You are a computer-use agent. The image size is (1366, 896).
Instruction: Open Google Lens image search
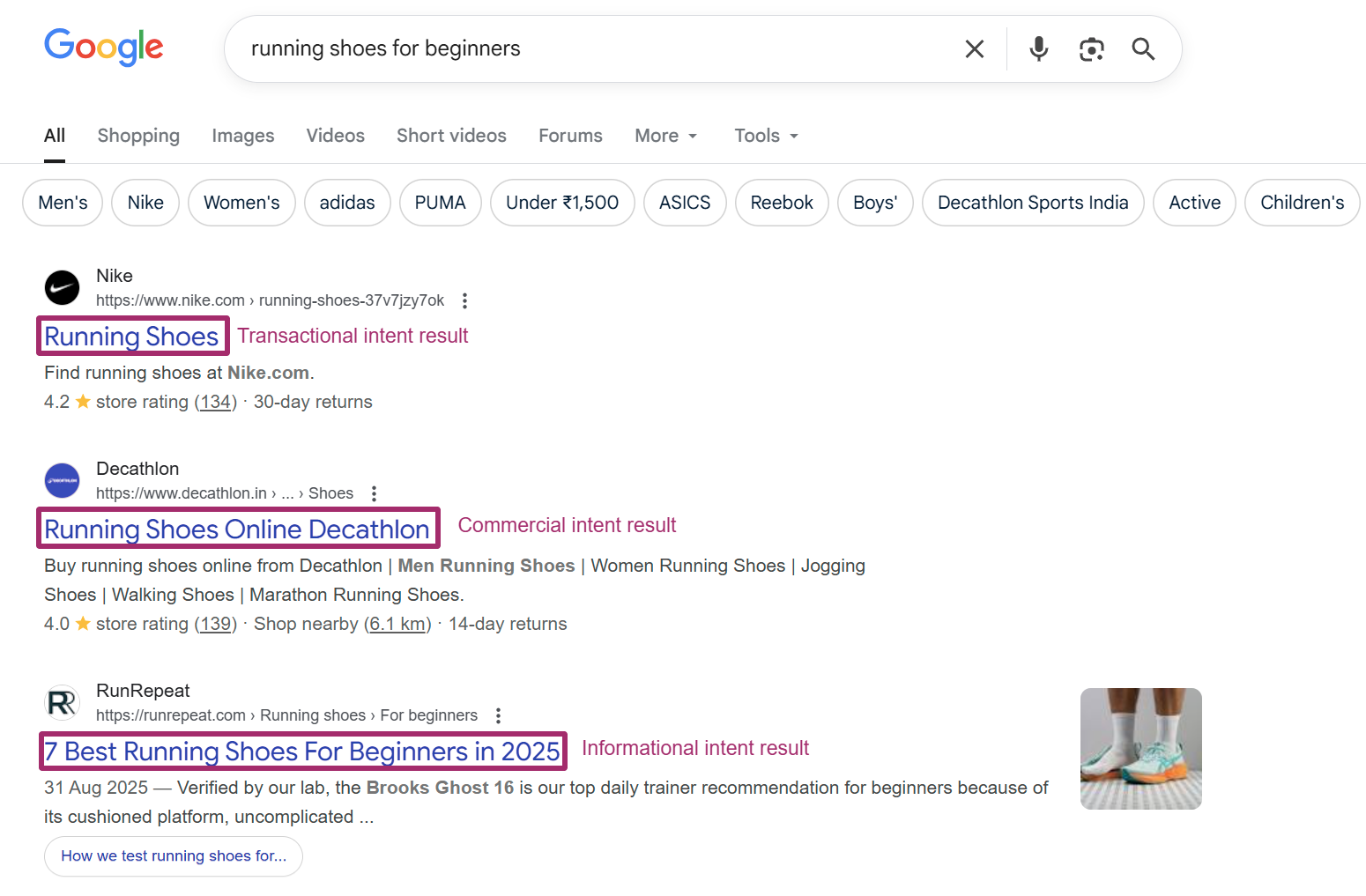1091,49
